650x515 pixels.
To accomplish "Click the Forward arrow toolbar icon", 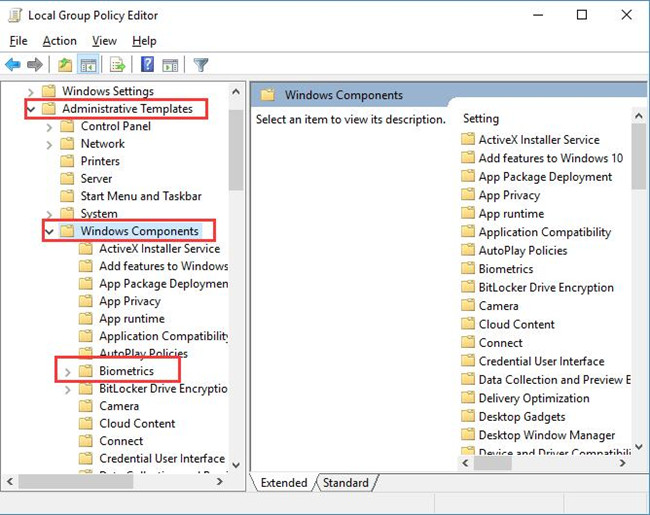I will point(35,65).
